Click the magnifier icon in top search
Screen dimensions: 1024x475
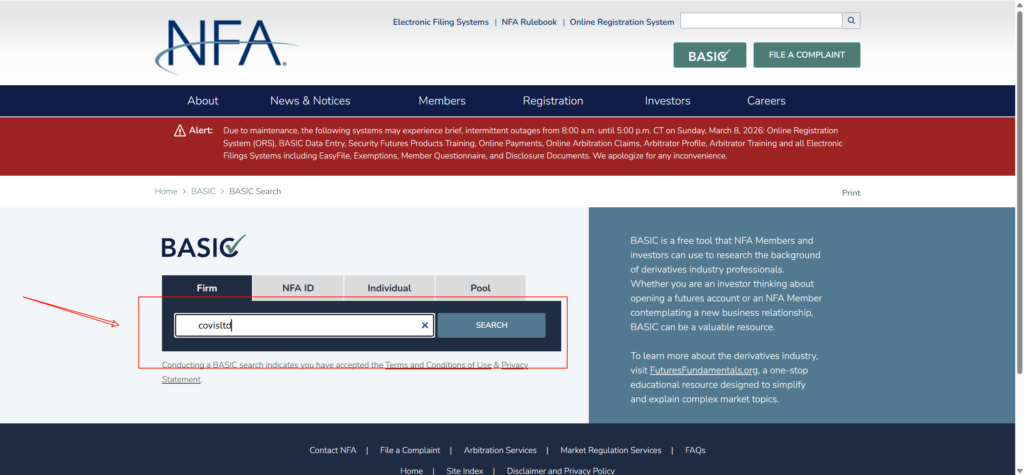coord(851,20)
